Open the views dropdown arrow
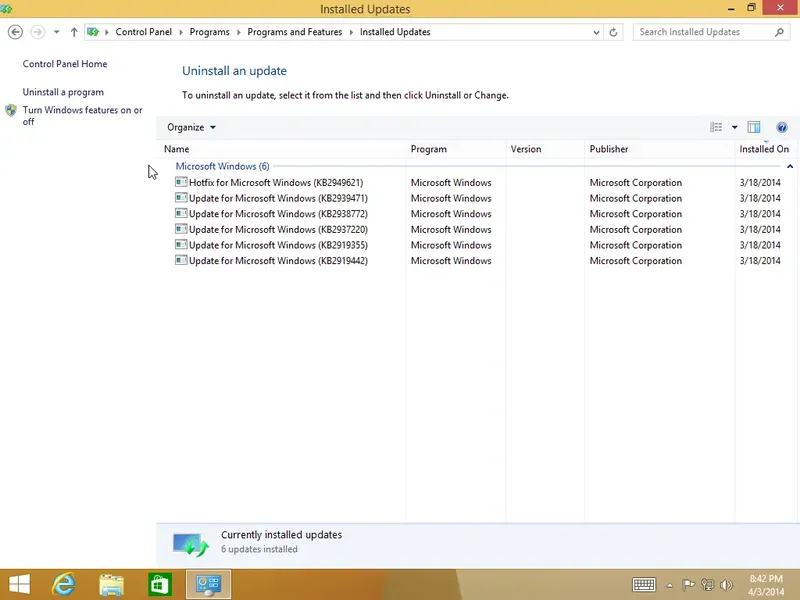Image resolution: width=800 pixels, height=600 pixels. click(733, 127)
